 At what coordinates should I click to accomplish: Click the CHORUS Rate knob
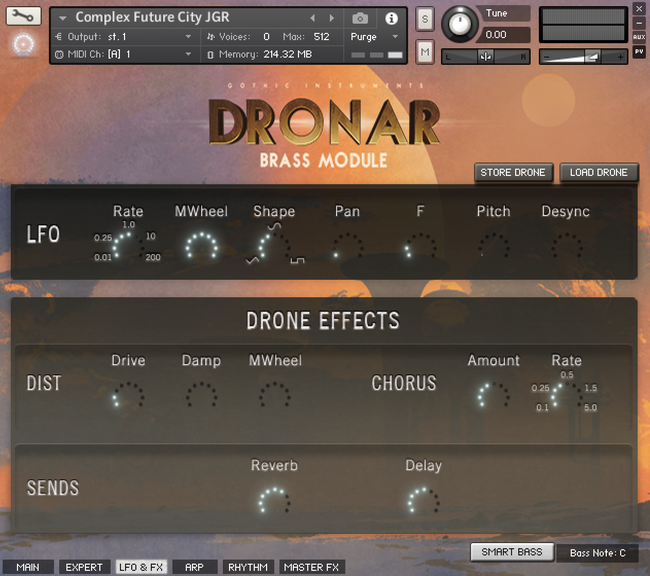[x=567, y=395]
